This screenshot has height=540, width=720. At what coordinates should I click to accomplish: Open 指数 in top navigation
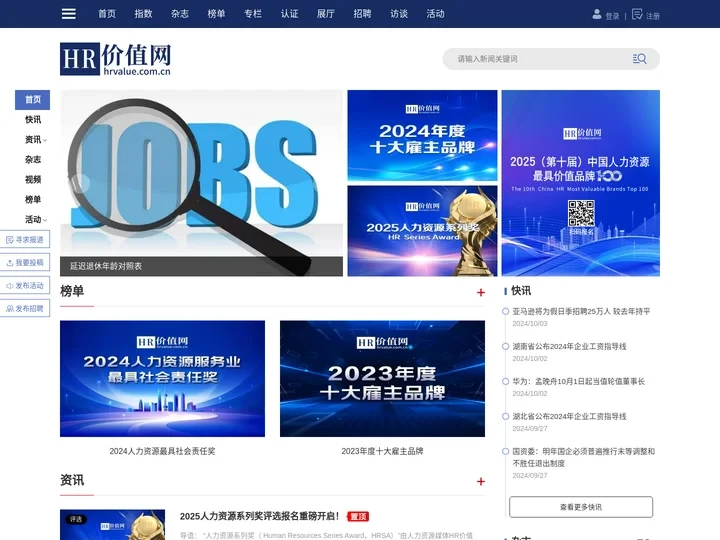click(143, 14)
